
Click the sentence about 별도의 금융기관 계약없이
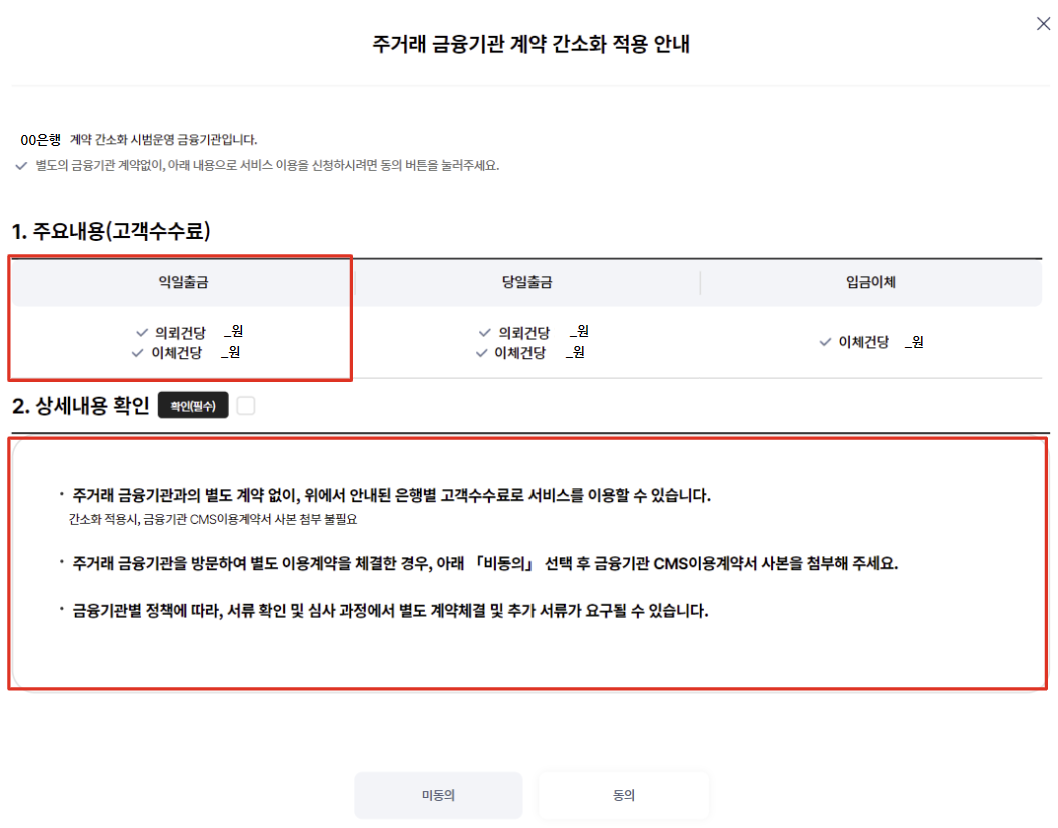click(x=267, y=165)
